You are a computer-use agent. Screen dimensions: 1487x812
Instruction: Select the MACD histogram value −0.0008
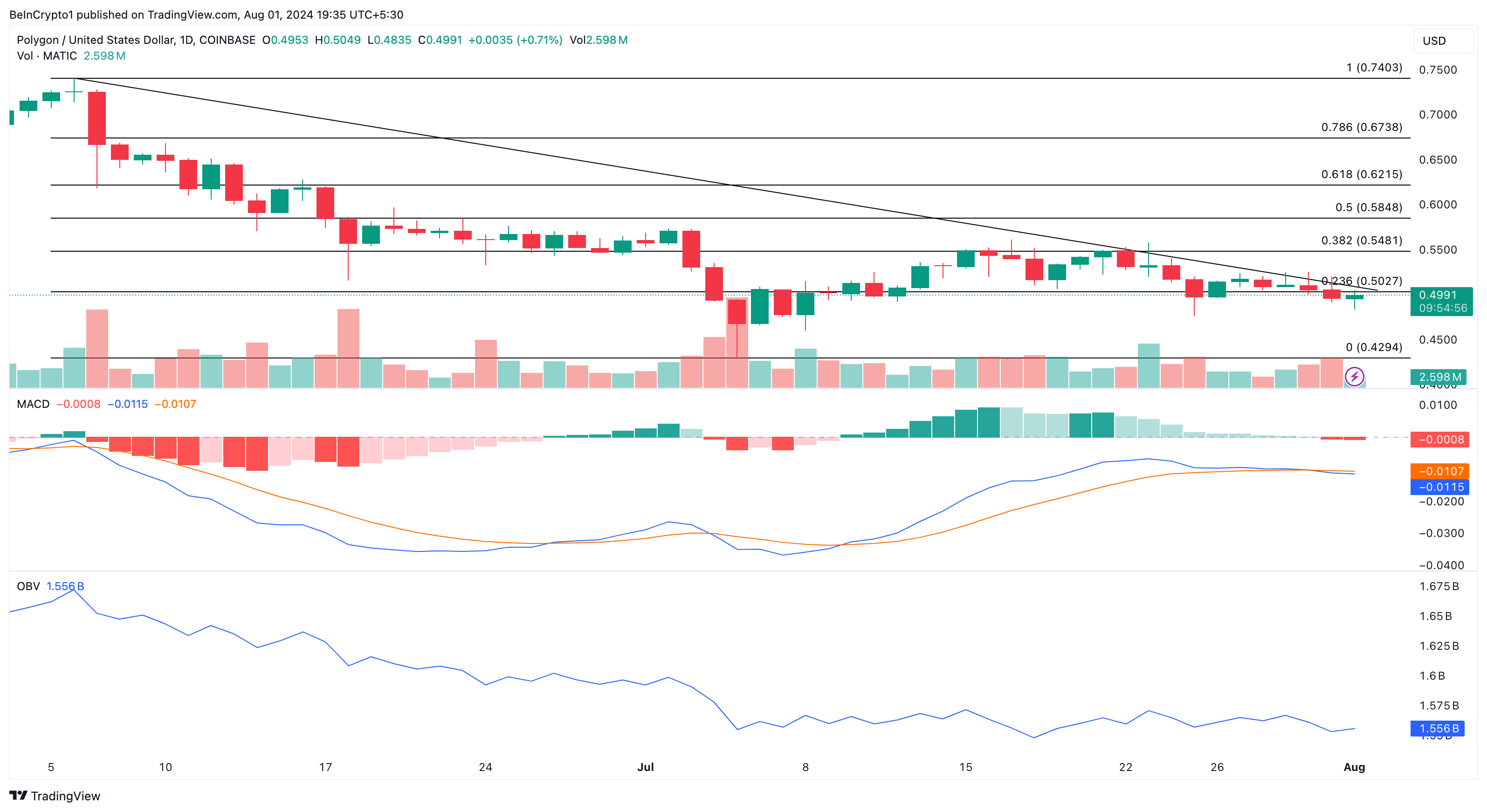click(x=79, y=404)
